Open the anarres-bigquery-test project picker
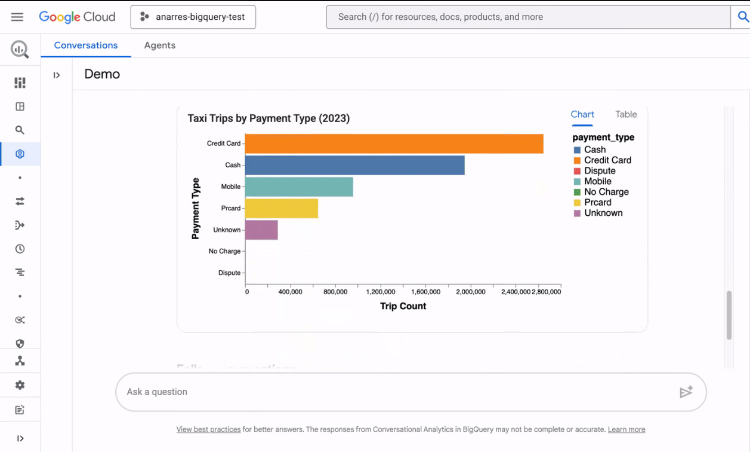The height and width of the screenshot is (452, 750). tap(193, 17)
